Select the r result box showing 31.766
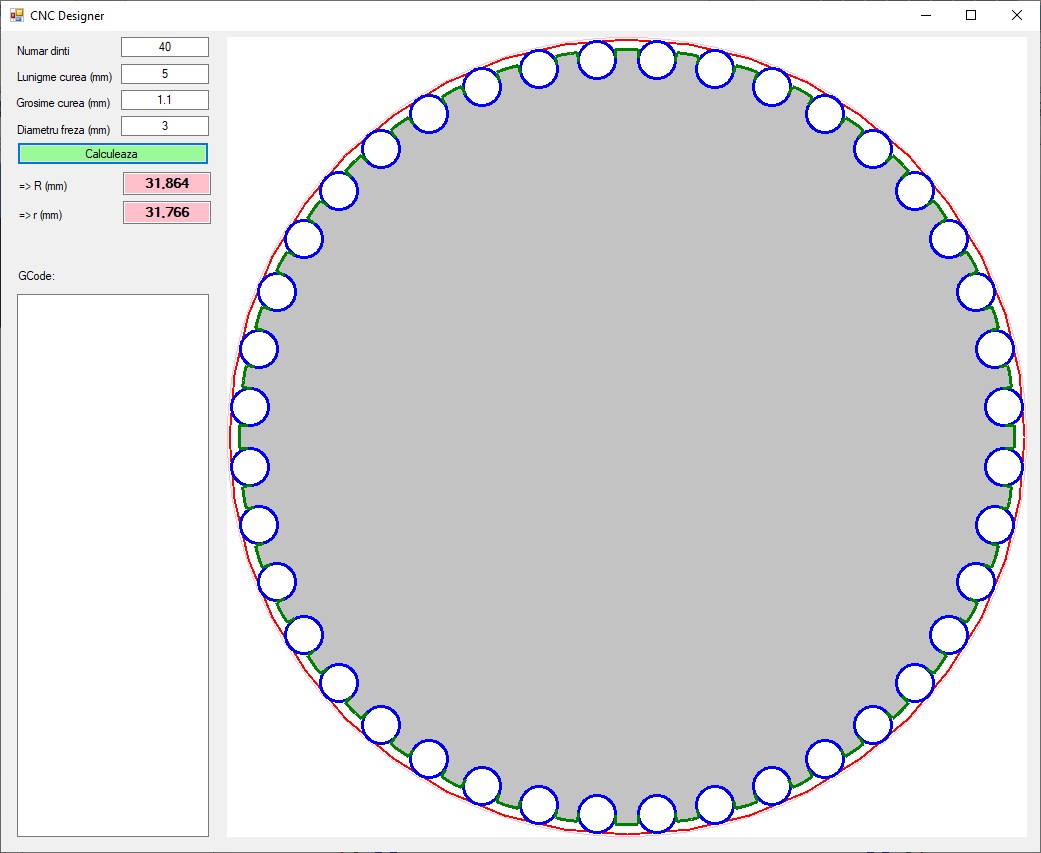This screenshot has height=853, width=1041. (x=167, y=212)
